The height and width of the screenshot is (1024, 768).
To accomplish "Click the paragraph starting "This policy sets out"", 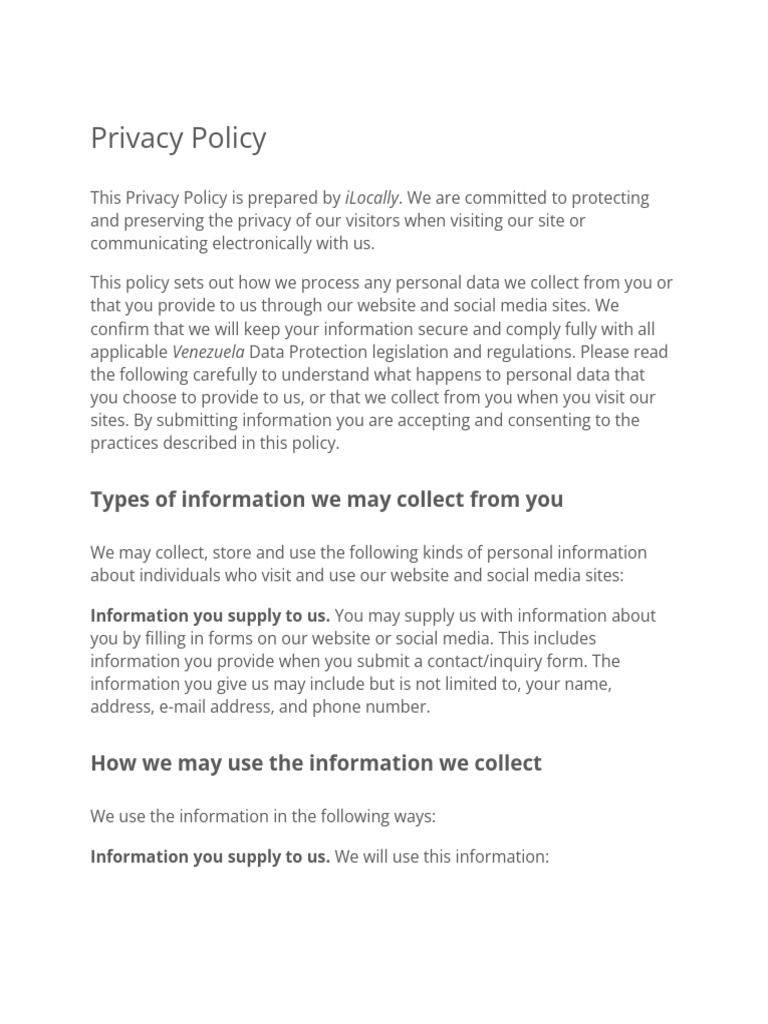I will 380,362.
